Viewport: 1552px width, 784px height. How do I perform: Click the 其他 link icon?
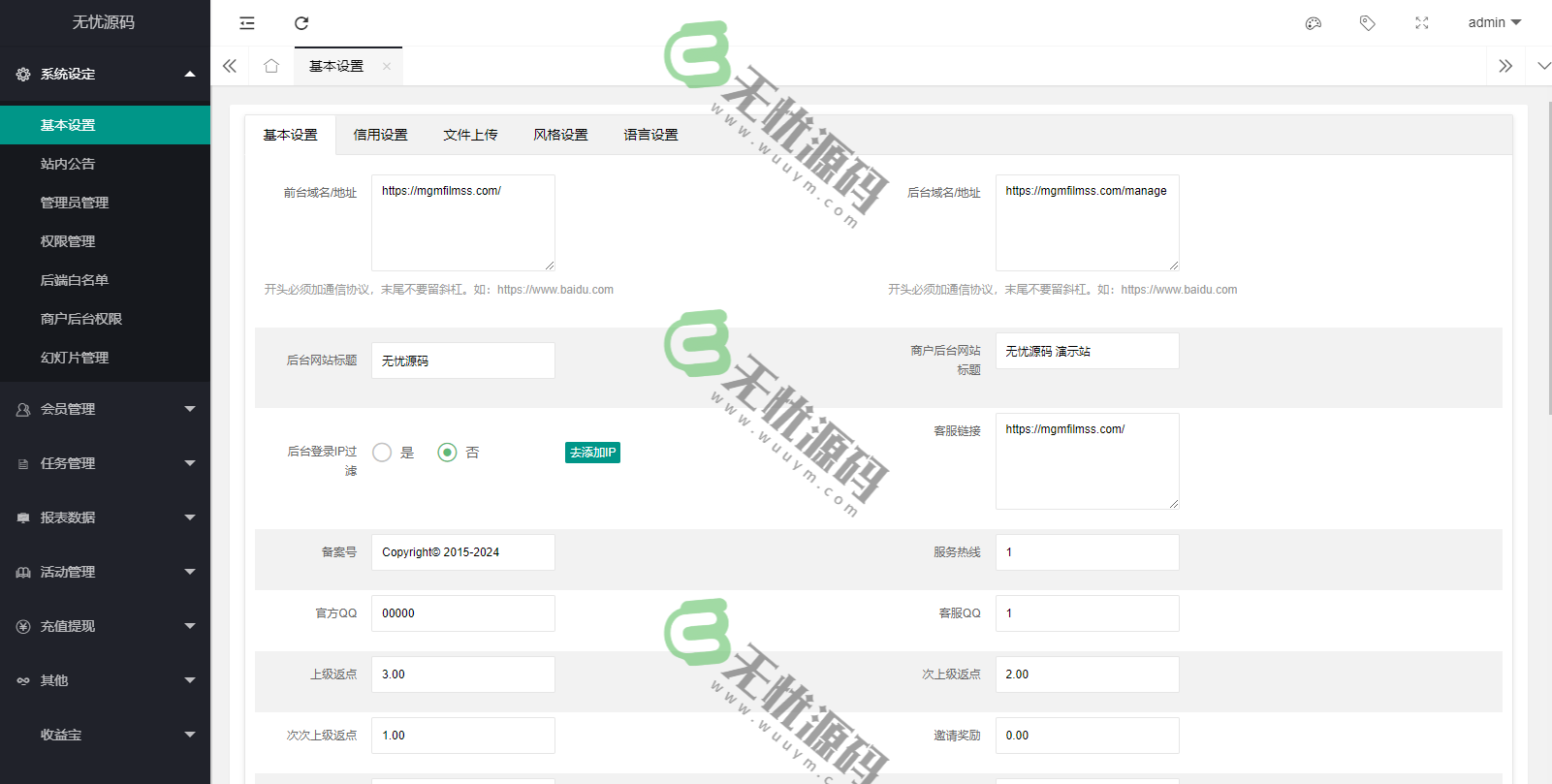pos(23,681)
